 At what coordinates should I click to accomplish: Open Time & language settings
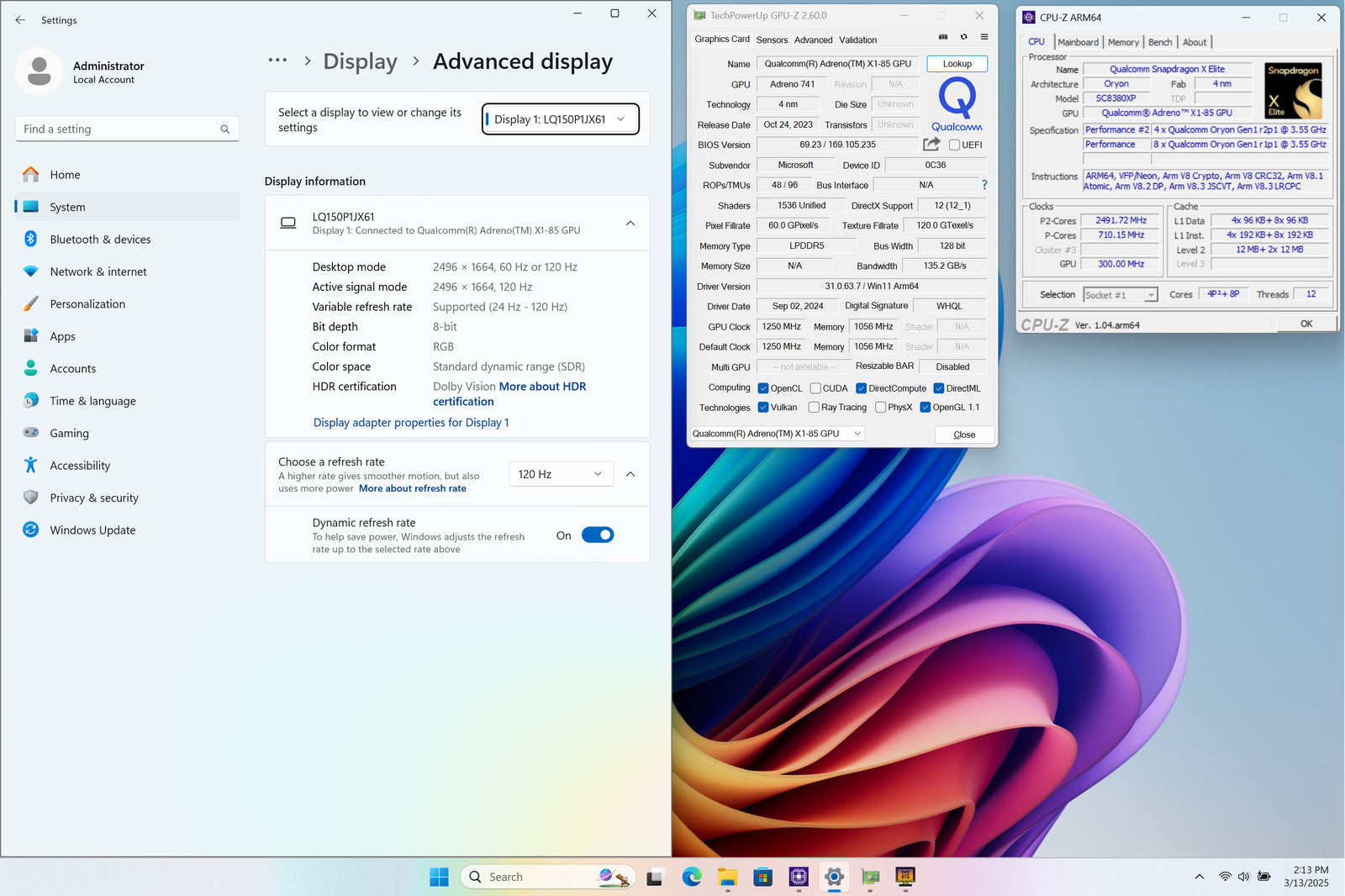point(127,401)
